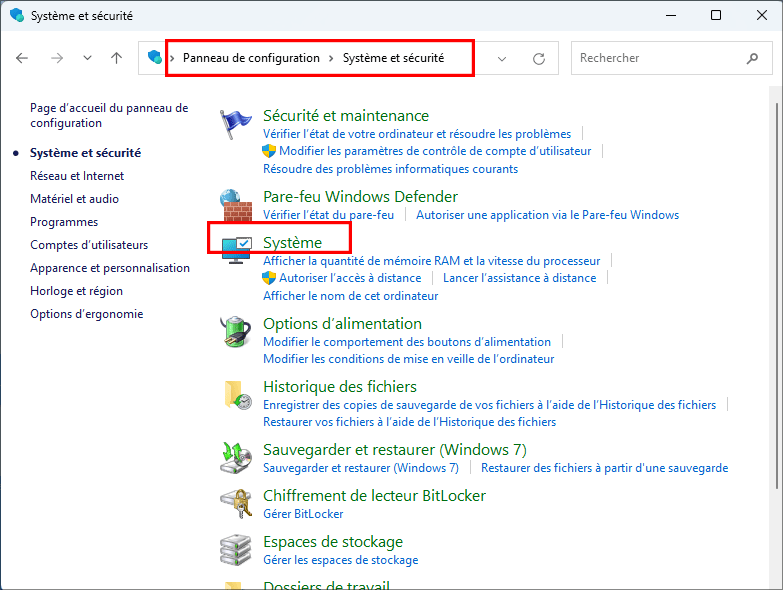Open Options d'alimentation heading
This screenshot has width=783, height=590.
(343, 323)
